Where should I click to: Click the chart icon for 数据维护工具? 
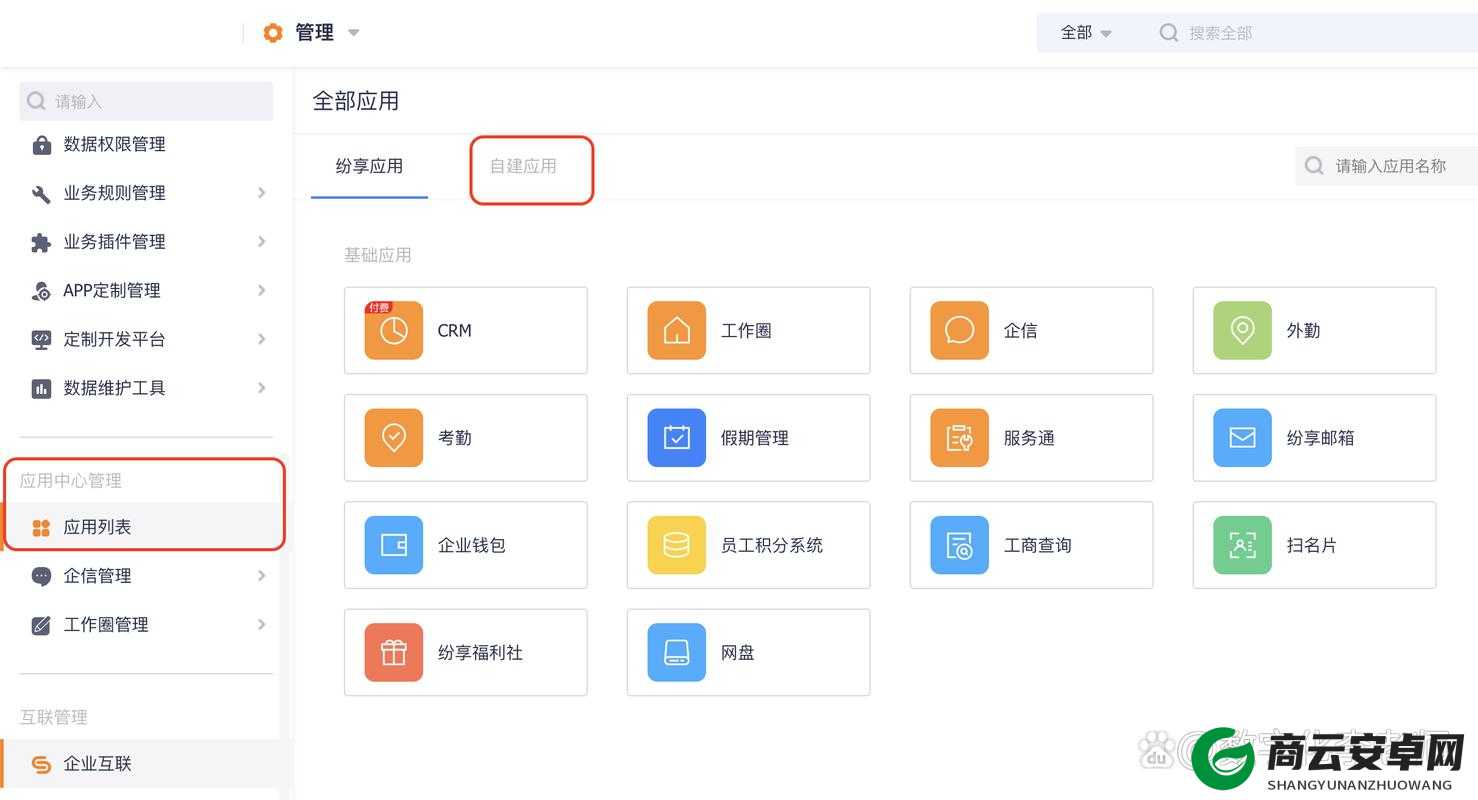pos(41,389)
